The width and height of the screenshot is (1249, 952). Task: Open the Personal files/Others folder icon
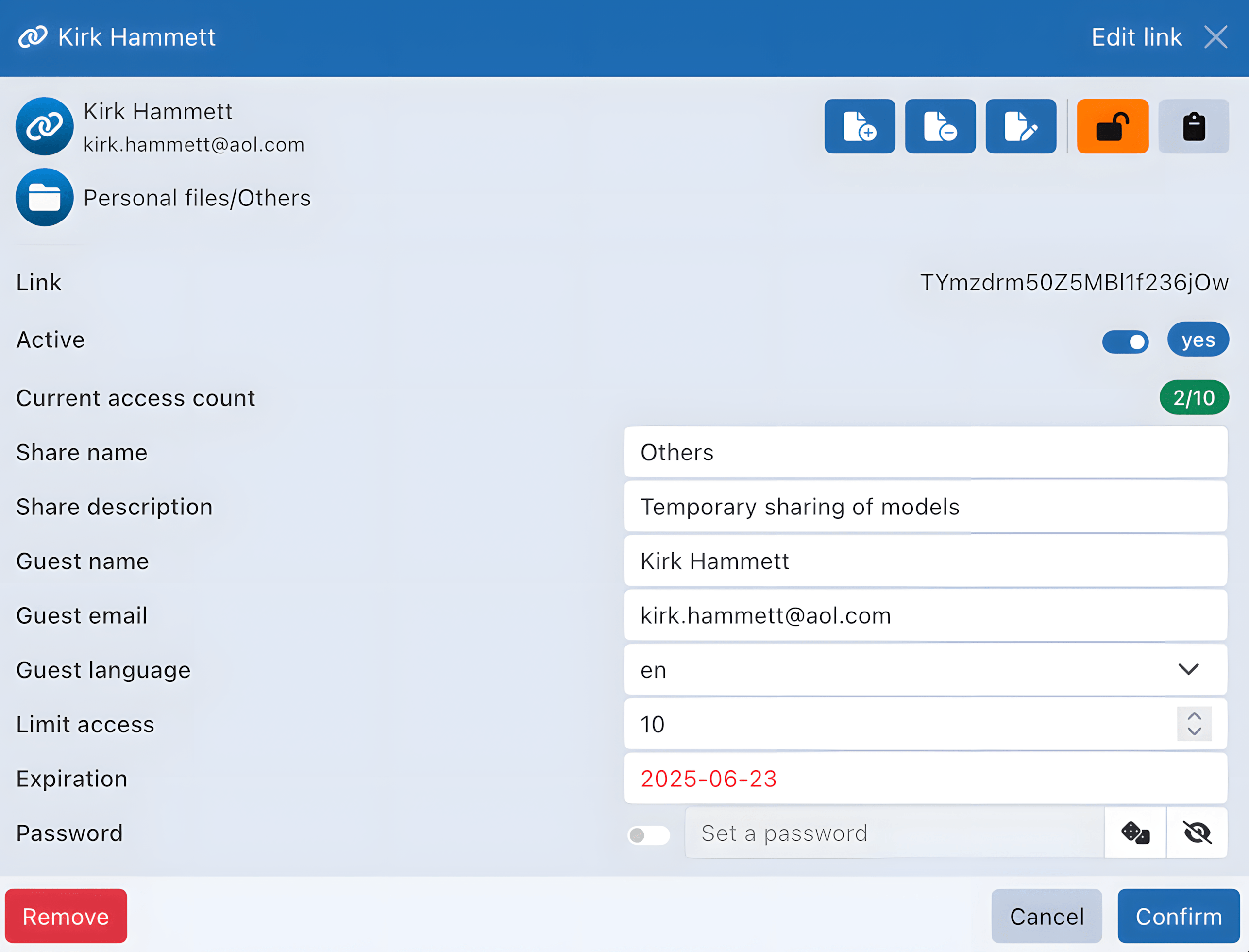pos(45,198)
